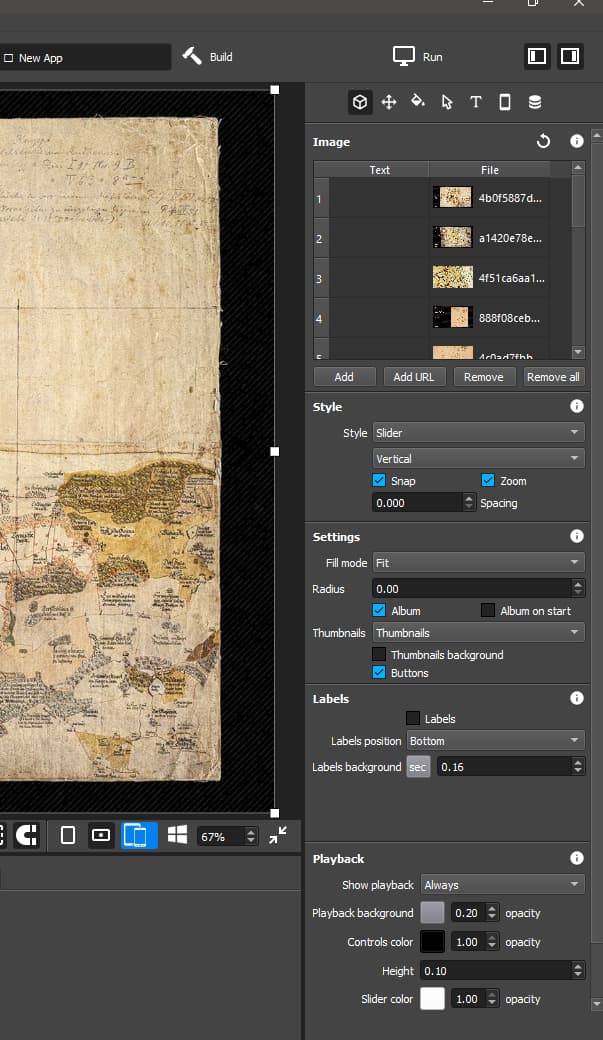Open the paint bucket fill tab
This screenshot has height=1040, width=603.
point(418,101)
